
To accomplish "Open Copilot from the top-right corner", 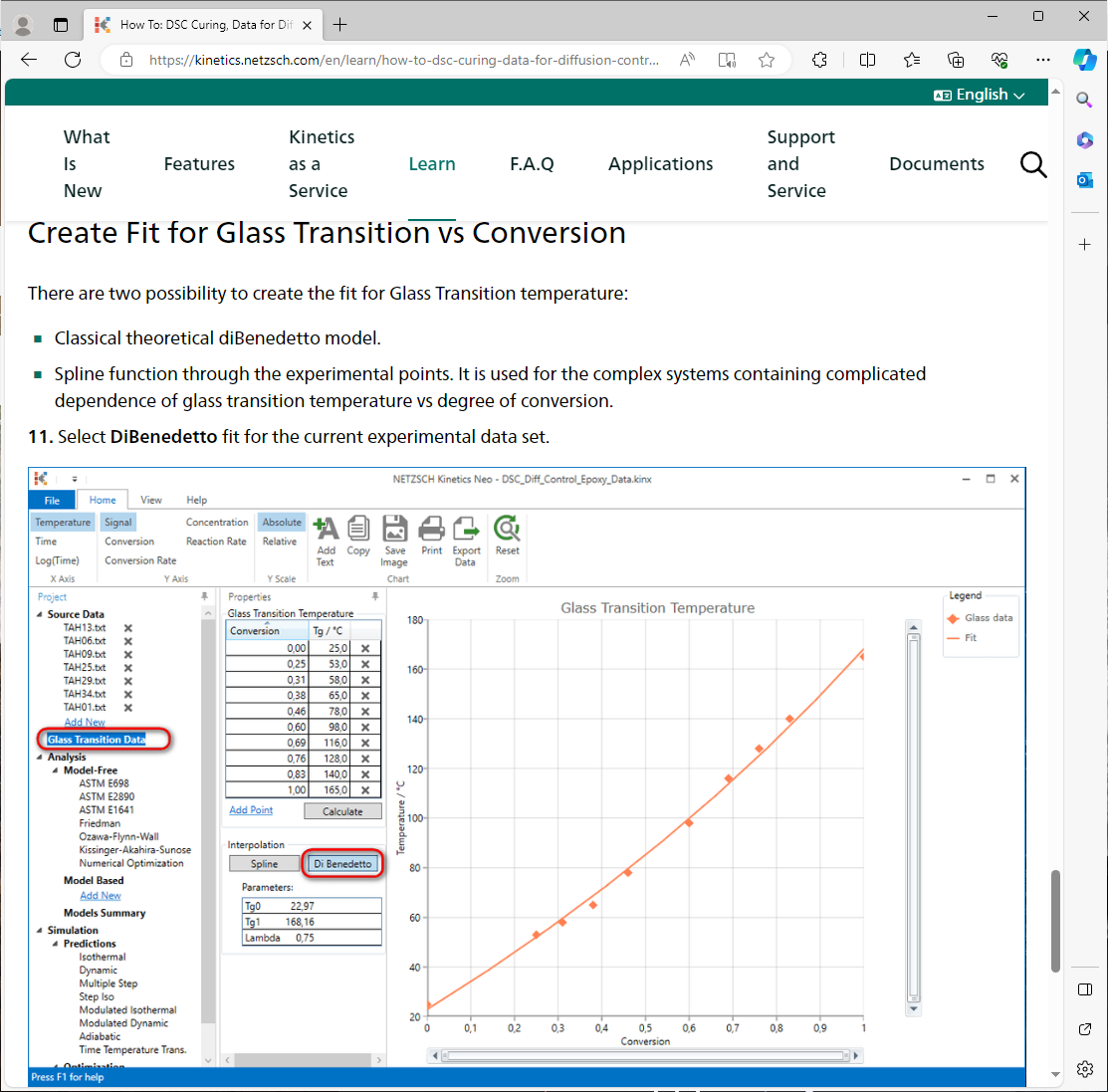I will [x=1084, y=60].
